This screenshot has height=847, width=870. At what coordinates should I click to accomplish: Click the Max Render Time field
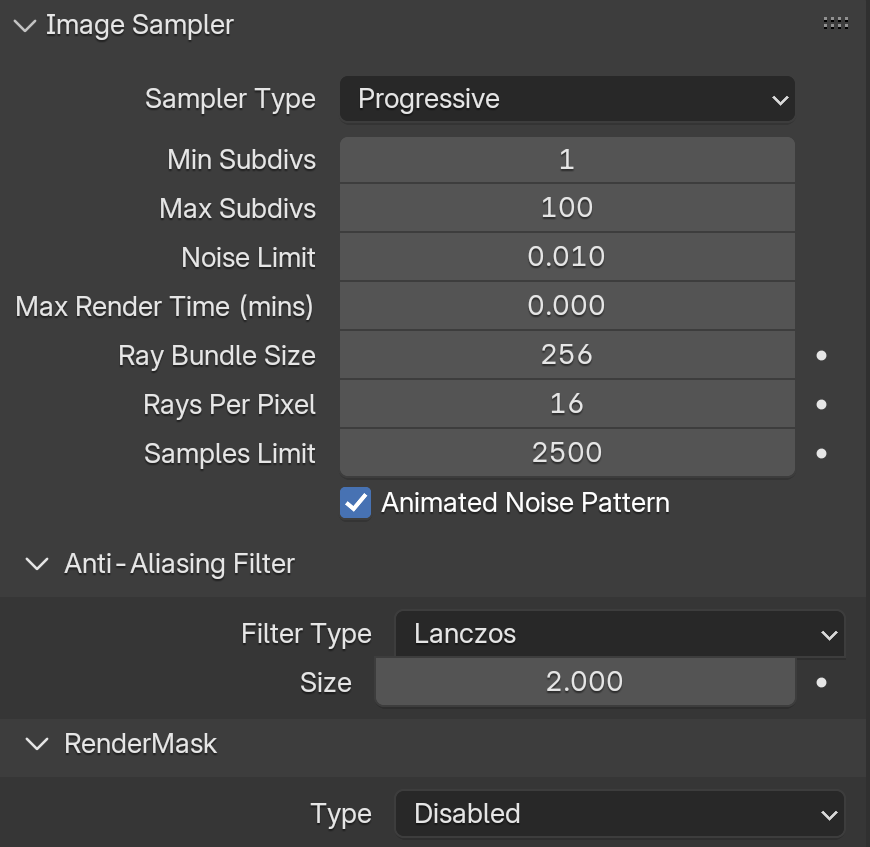tap(567, 306)
